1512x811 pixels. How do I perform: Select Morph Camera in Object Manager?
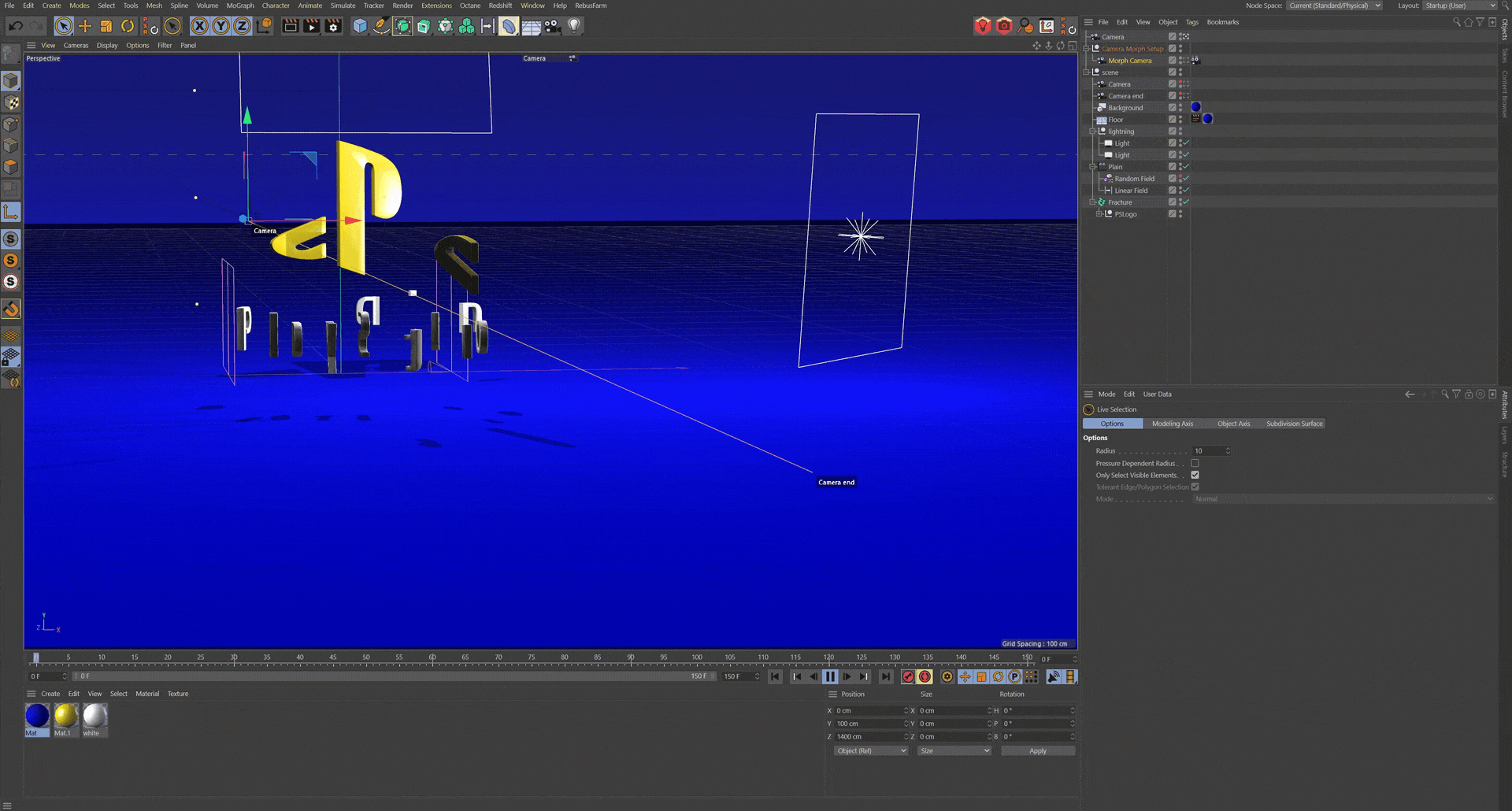point(1129,61)
